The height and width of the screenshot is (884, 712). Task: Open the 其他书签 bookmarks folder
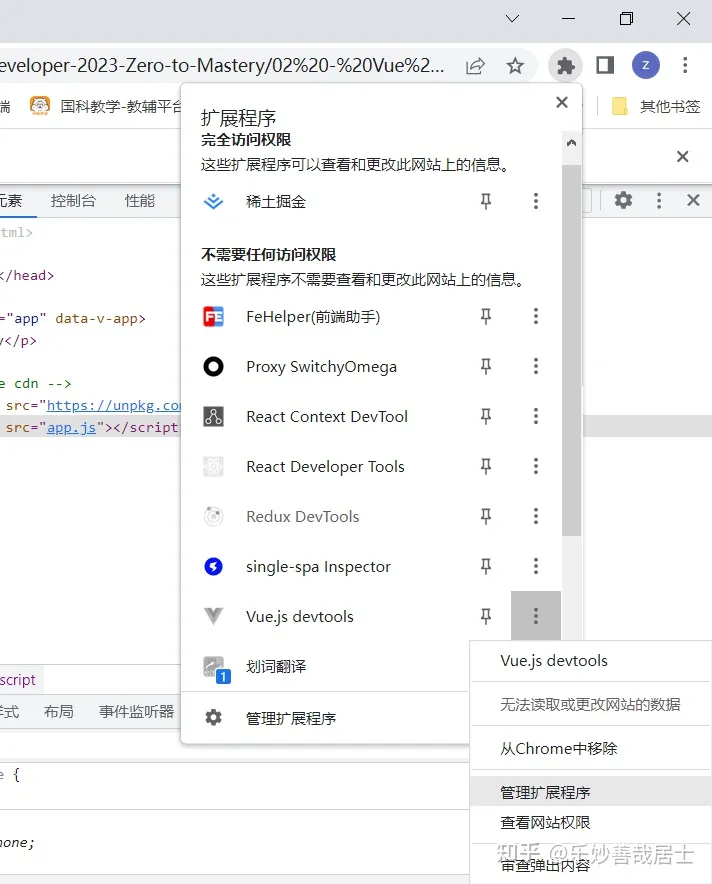click(x=656, y=106)
